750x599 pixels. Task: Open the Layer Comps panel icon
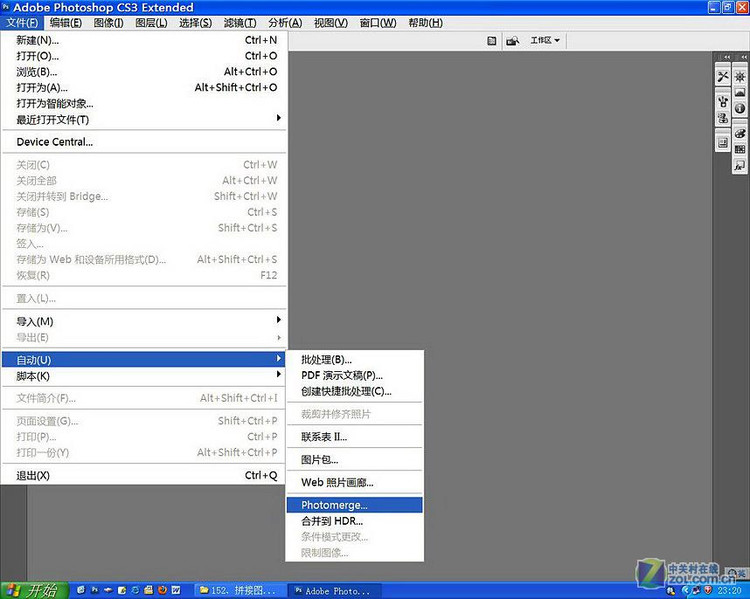click(722, 143)
